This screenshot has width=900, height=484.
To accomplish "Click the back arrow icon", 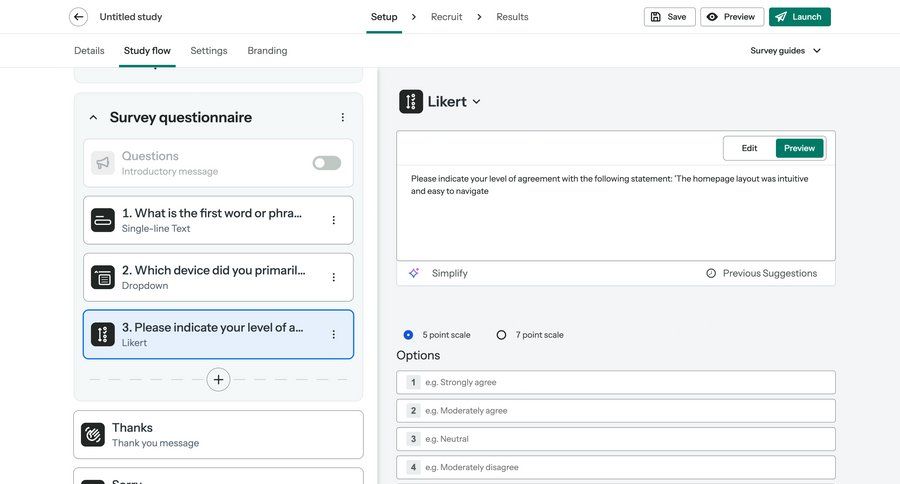I will pos(78,17).
